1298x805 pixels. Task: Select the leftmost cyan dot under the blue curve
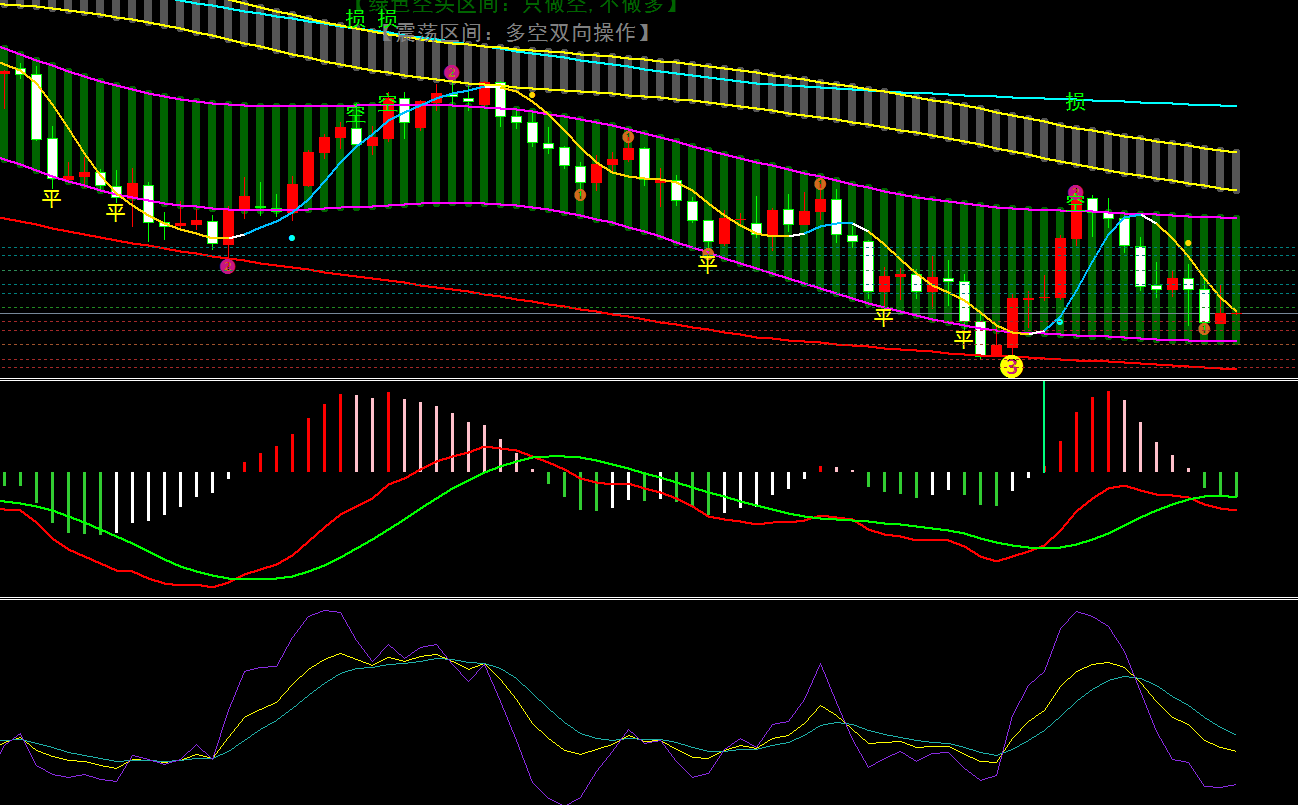pos(291,238)
